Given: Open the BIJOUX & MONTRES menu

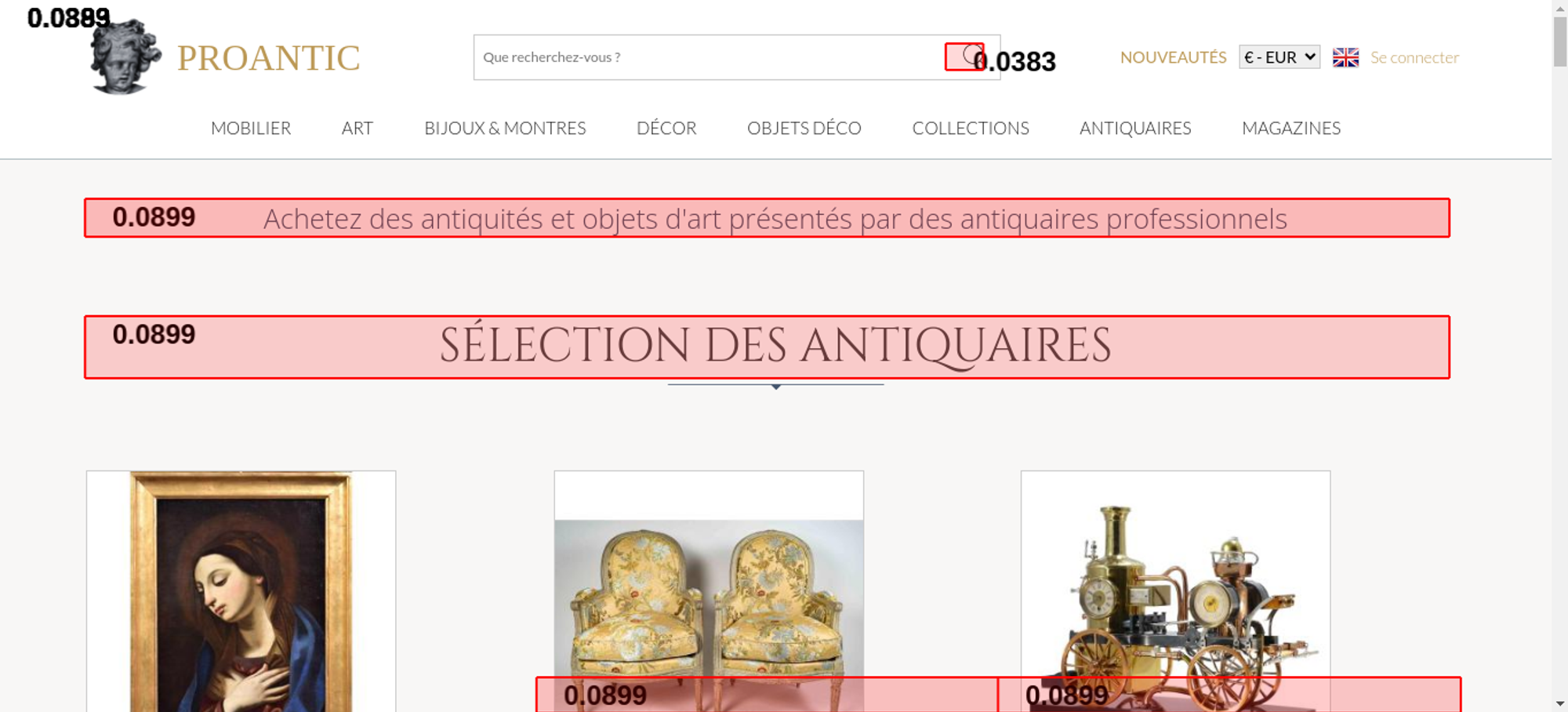Looking at the screenshot, I should point(505,128).
